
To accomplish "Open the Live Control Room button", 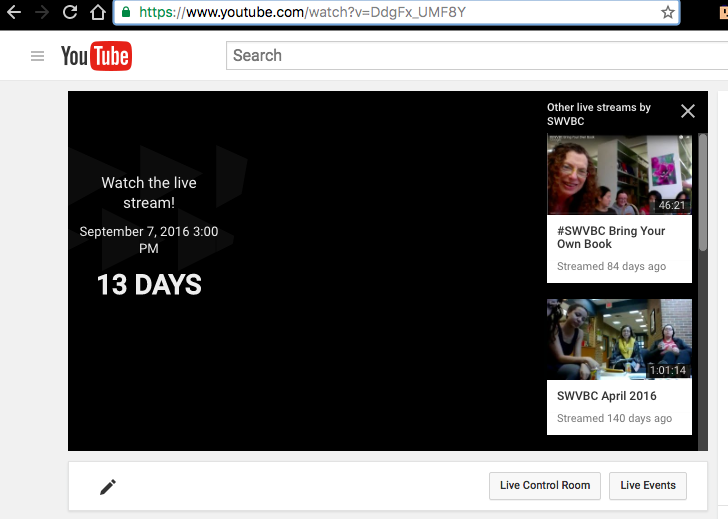I will (x=545, y=486).
